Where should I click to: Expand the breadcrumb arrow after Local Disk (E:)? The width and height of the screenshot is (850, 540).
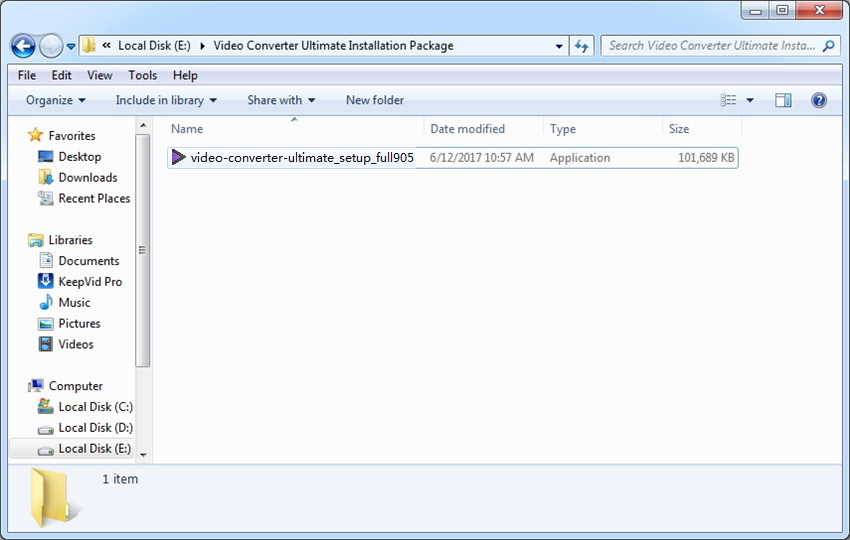click(x=202, y=46)
